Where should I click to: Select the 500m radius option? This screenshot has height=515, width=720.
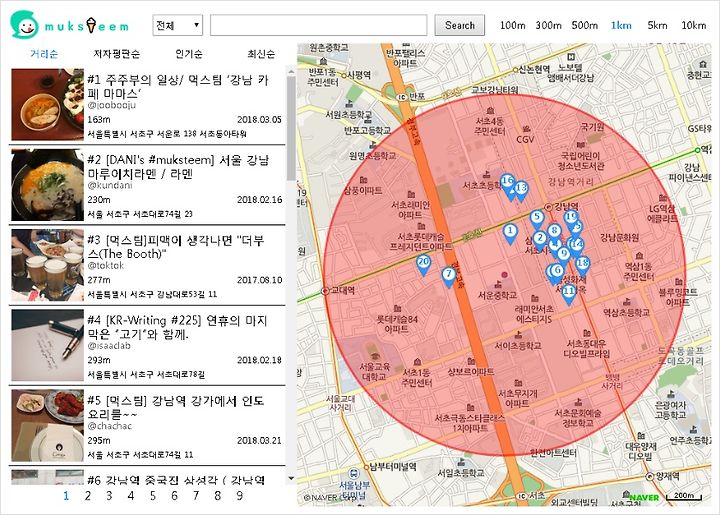pos(585,25)
